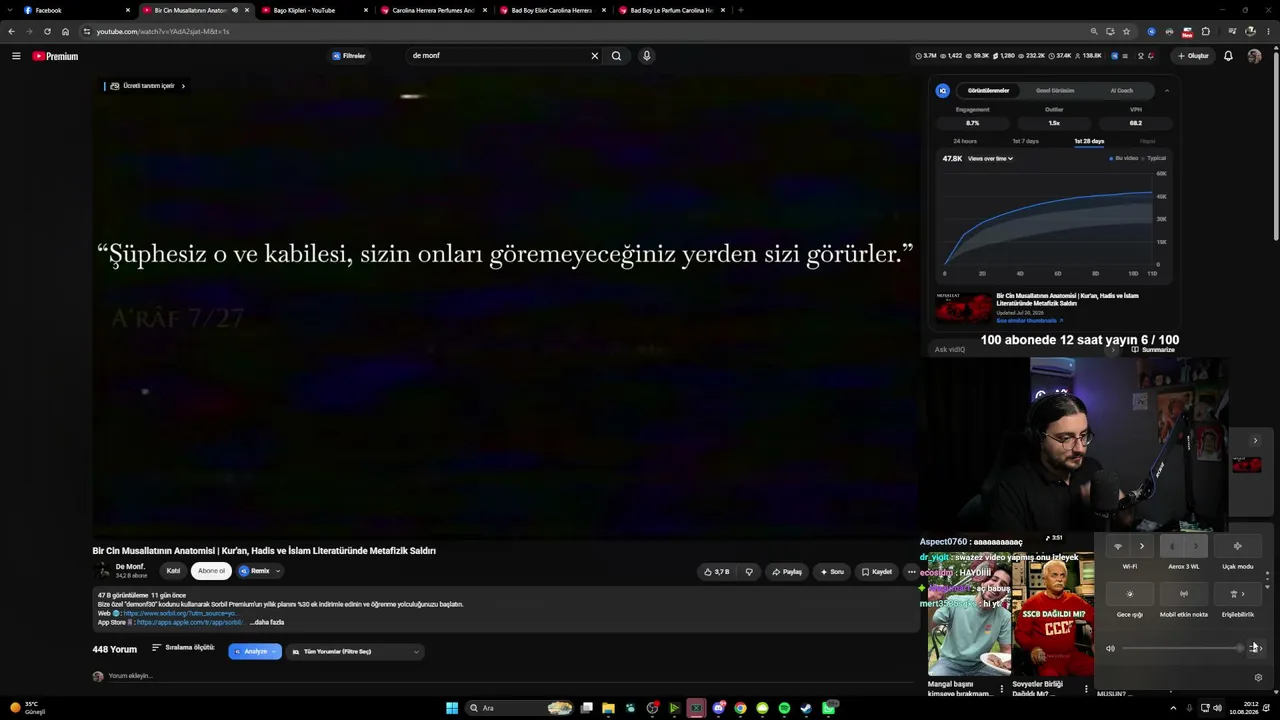Toggle Gece ışığı night light
Screen dimensions: 1280x720
[x=1130, y=594]
